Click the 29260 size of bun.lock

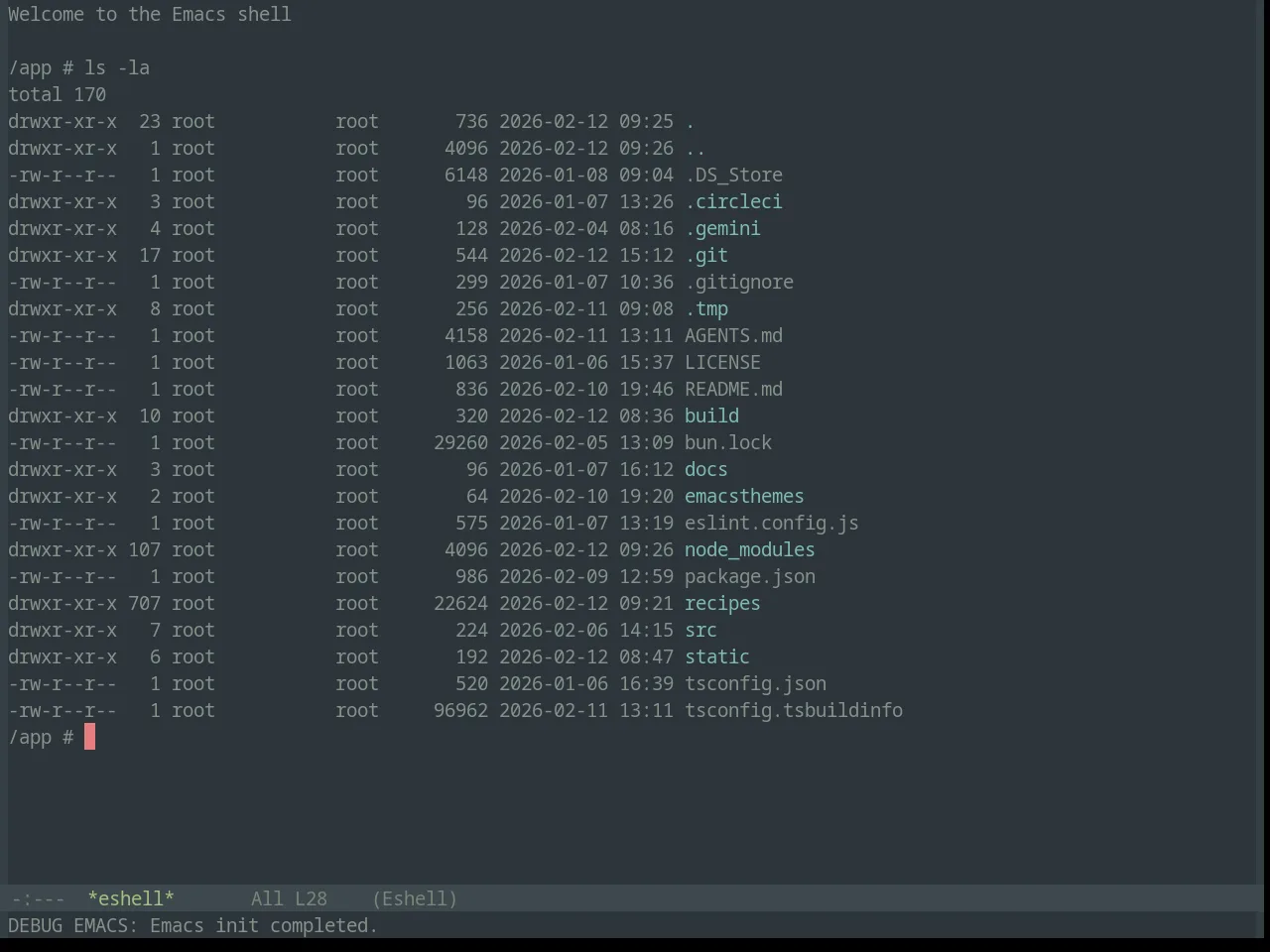coord(460,442)
